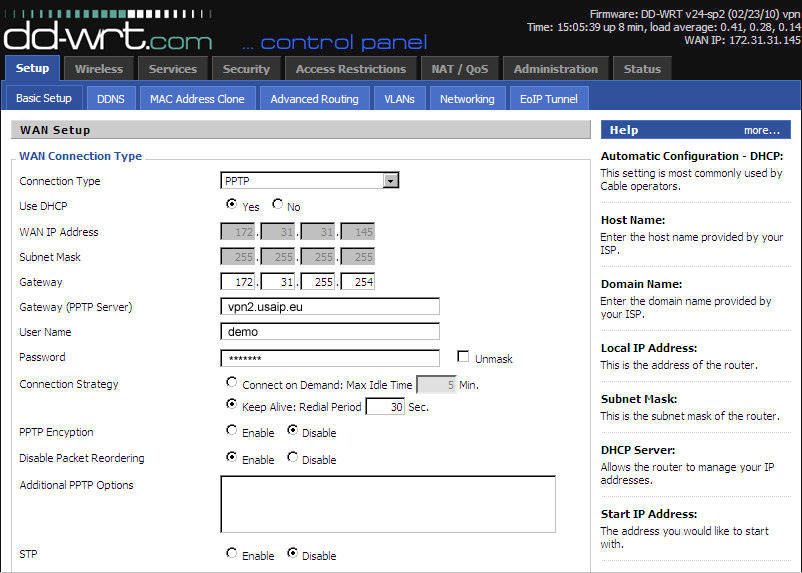Open the EoIP Tunnel sub-tab
Image resolution: width=802 pixels, height=573 pixels.
(549, 99)
